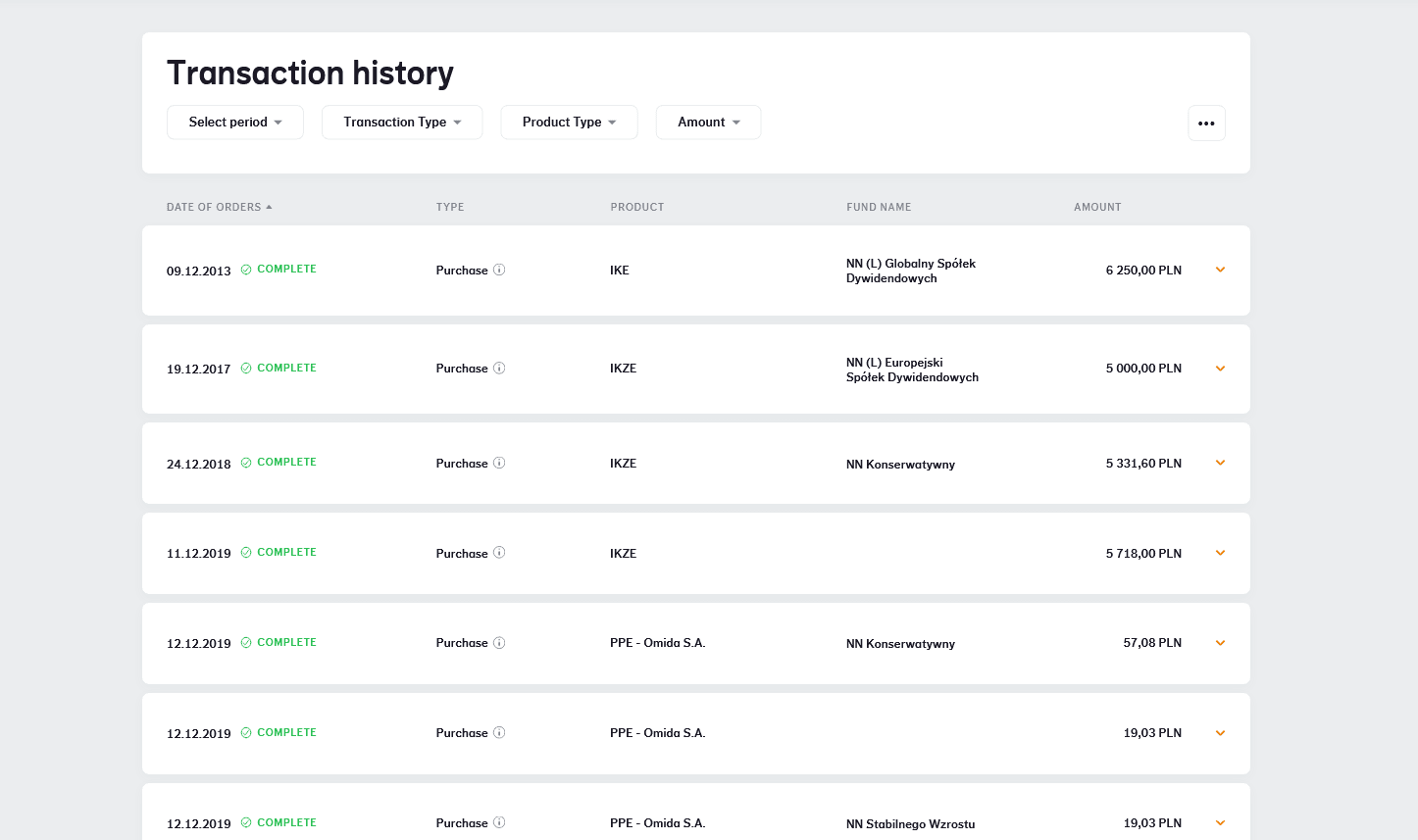The height and width of the screenshot is (840, 1418).
Task: Expand the 57,08 PLN transaction row
Action: 1220,643
